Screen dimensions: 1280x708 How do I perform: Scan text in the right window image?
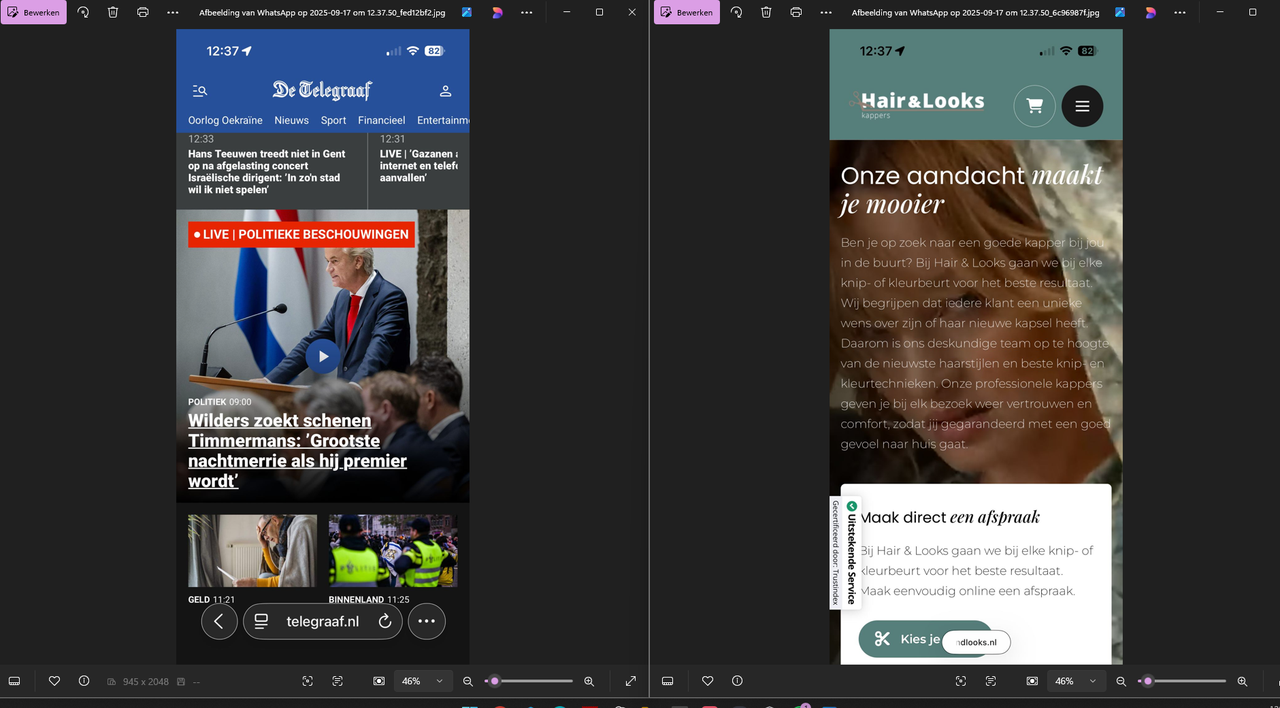coord(991,681)
